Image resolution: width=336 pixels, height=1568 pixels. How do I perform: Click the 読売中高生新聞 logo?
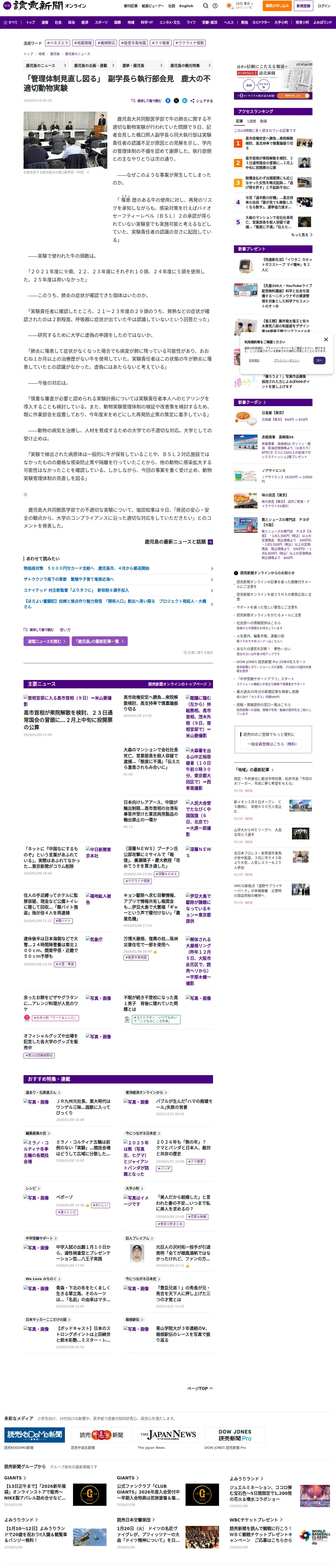coord(101,1435)
